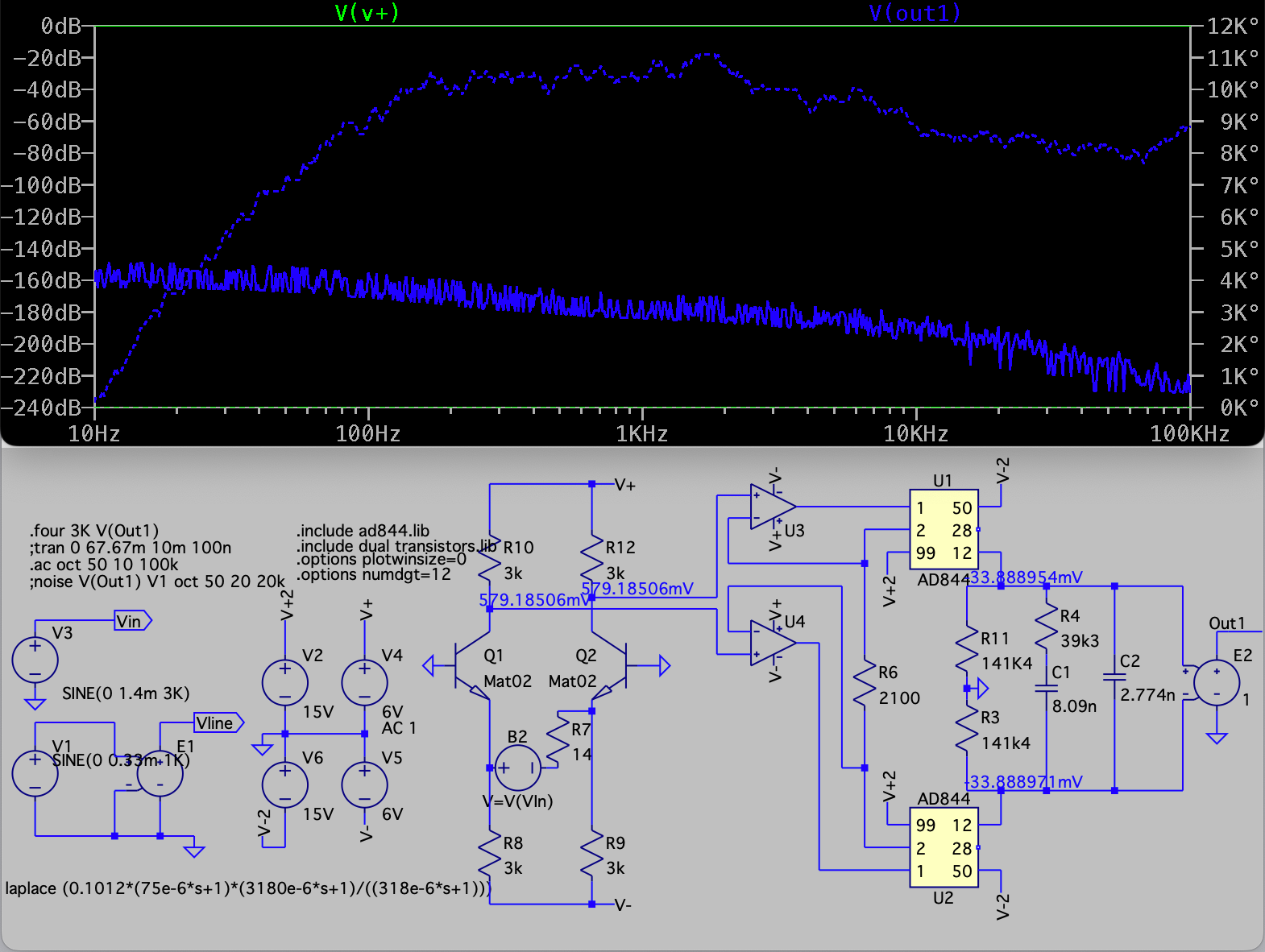1265x952 pixels.
Task: Select the ;noise V(Out1) V1 comment line
Action: 157,582
